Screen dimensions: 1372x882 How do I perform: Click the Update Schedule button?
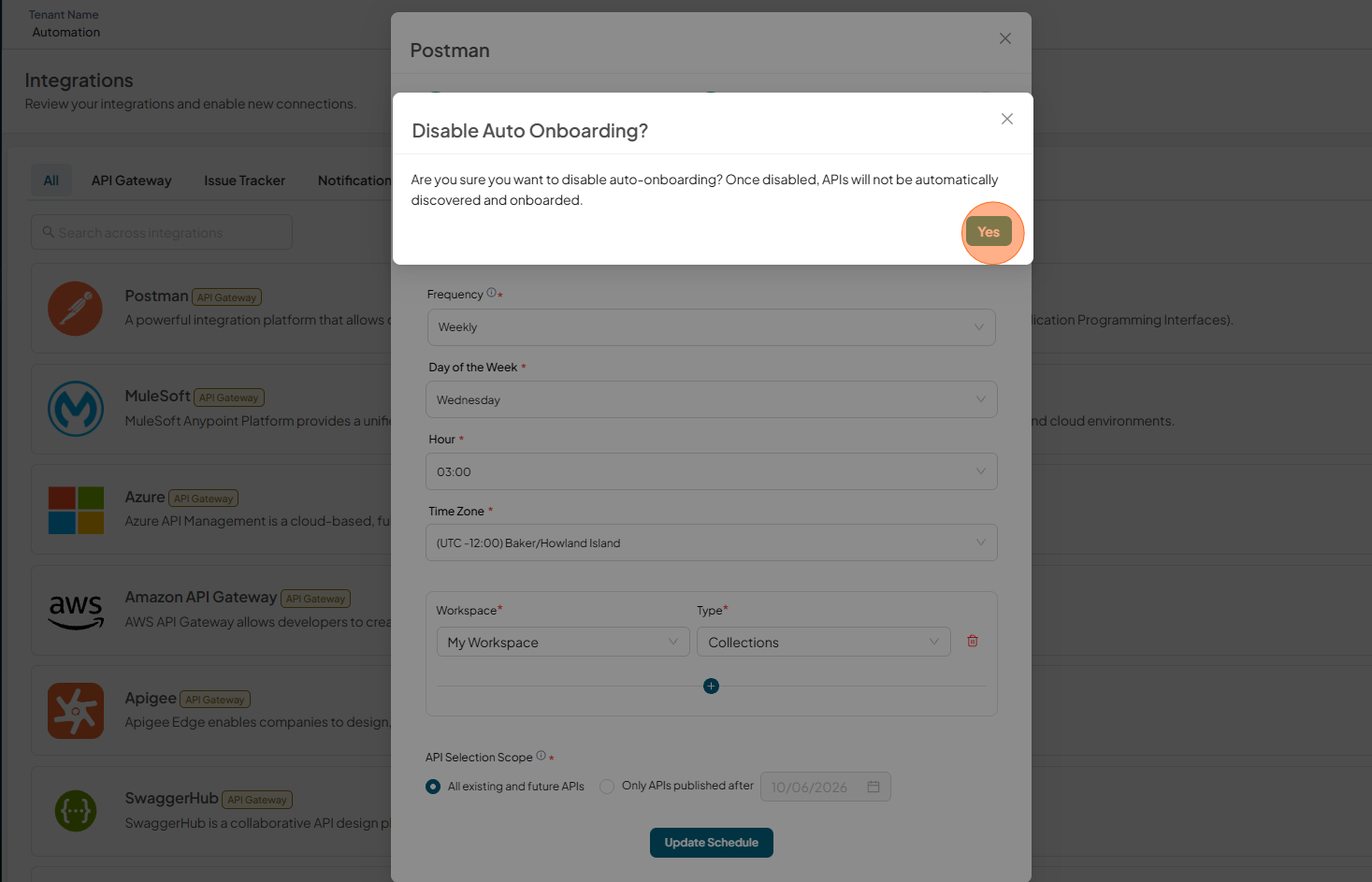[x=712, y=843]
